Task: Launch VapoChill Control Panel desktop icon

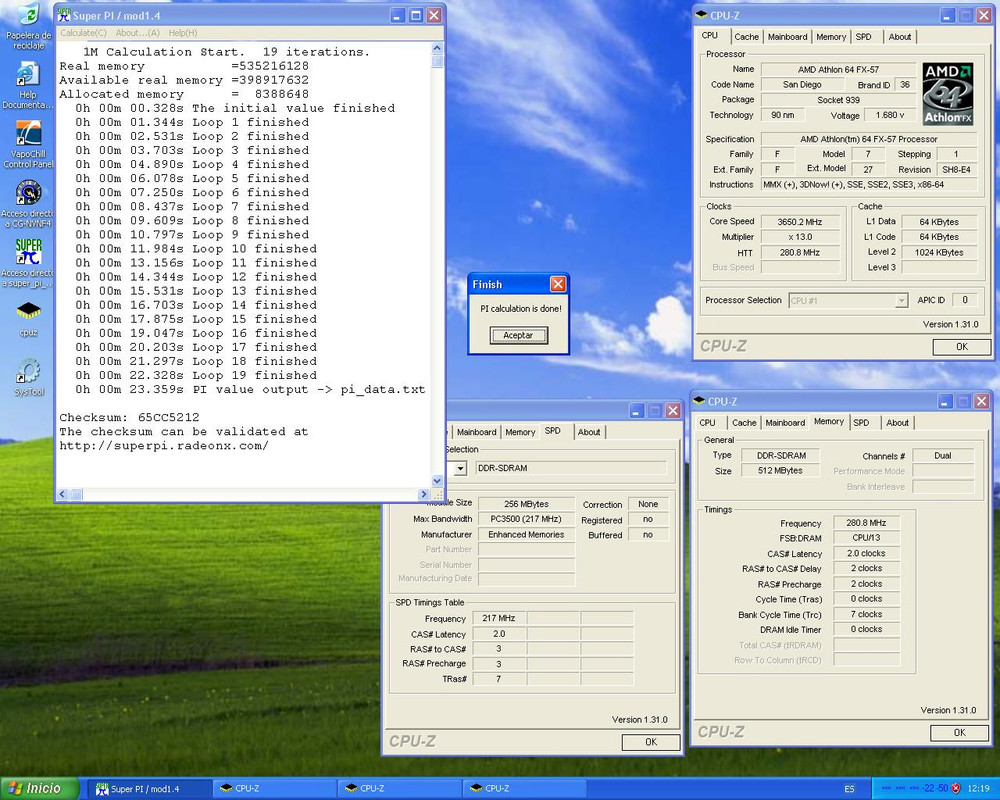Action: point(28,144)
